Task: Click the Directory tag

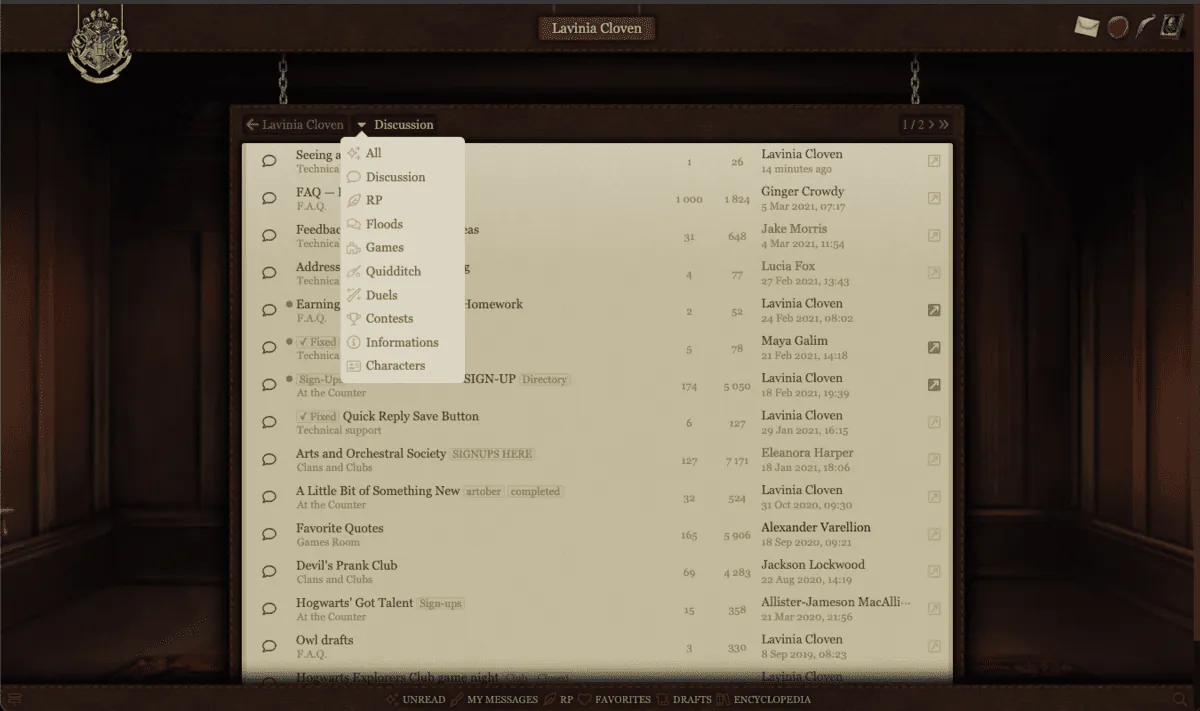Action: tap(544, 380)
